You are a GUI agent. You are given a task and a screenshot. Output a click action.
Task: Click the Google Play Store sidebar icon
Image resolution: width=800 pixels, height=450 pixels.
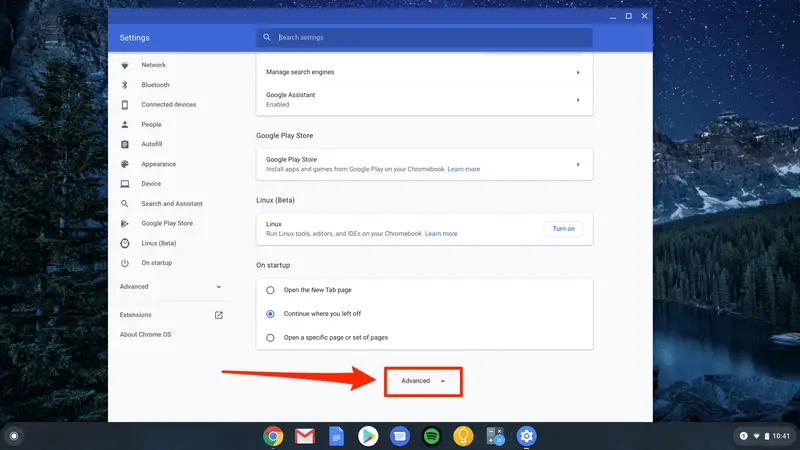[x=125, y=223]
